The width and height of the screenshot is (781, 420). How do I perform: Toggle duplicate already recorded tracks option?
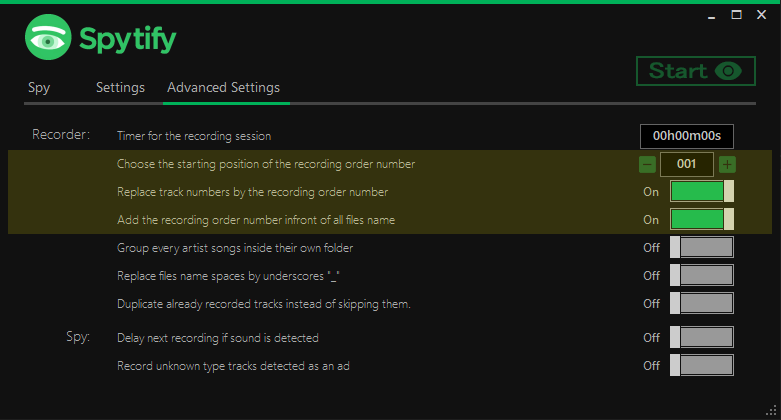click(701, 303)
